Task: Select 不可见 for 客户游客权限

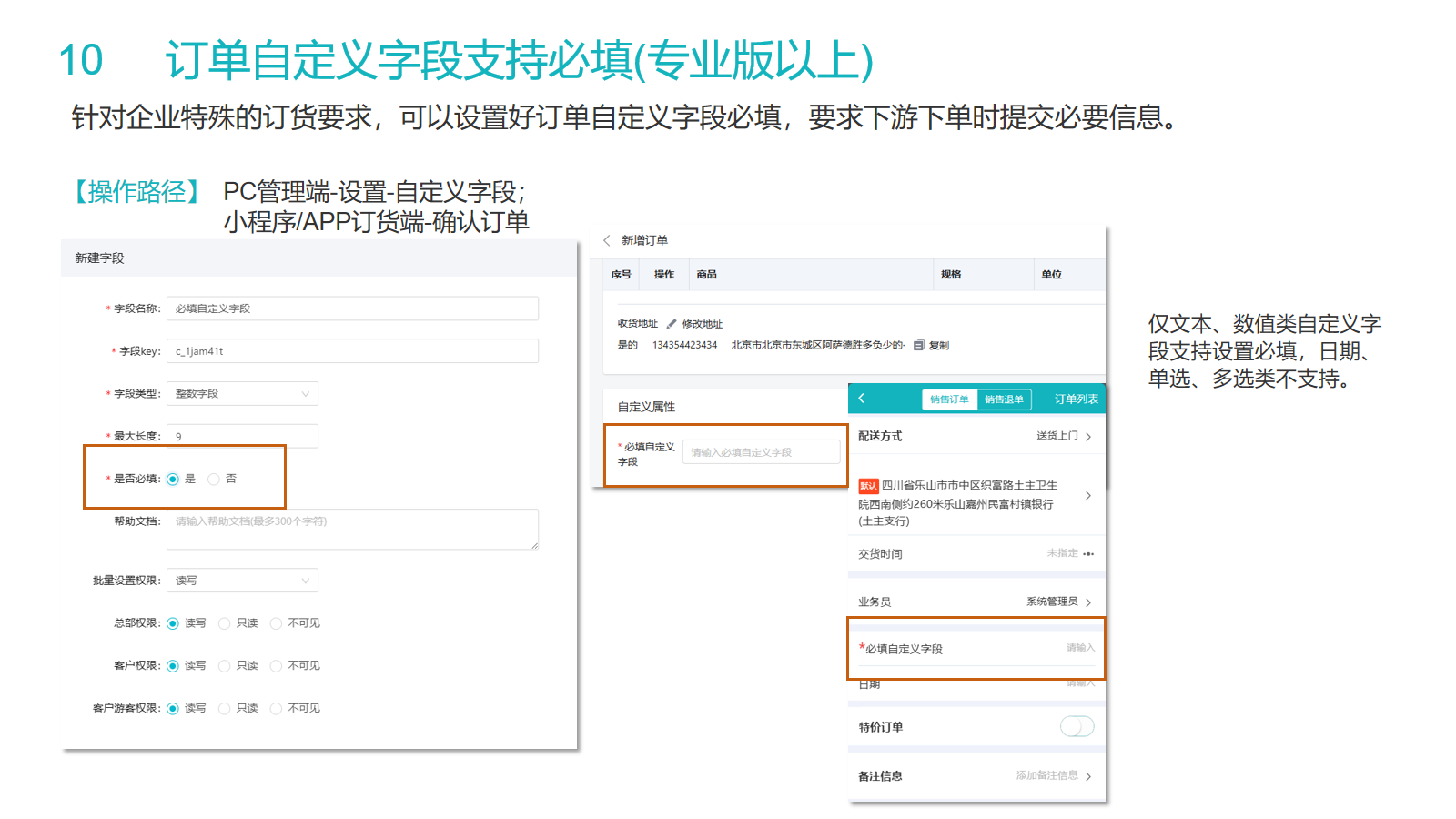Action: 276,709
